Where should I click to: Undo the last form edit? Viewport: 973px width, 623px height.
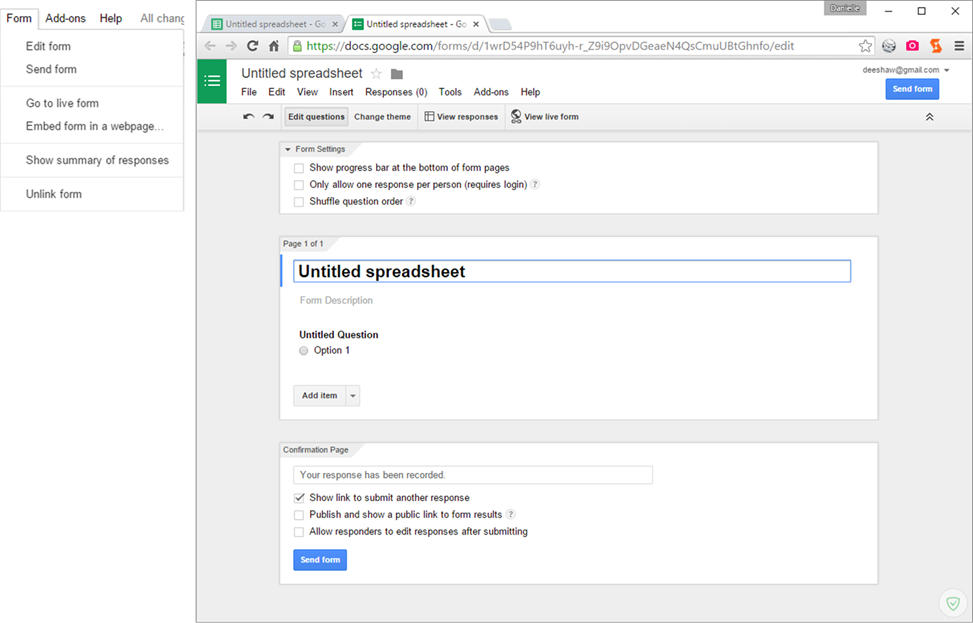[x=248, y=117]
